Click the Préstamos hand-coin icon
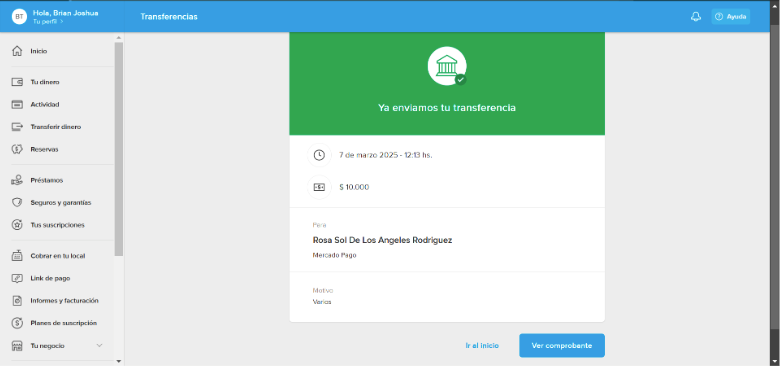 tap(17, 180)
